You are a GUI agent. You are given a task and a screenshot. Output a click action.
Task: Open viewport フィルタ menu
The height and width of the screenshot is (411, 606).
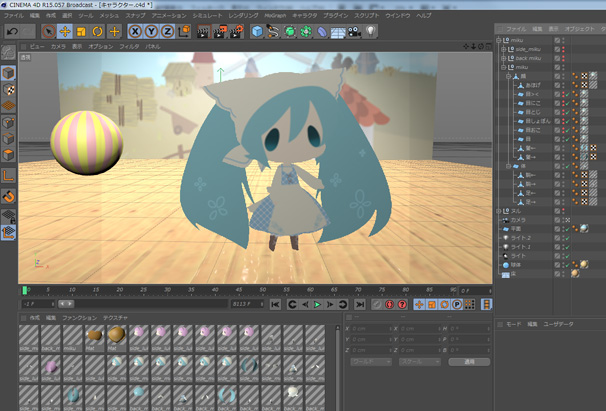coord(129,46)
